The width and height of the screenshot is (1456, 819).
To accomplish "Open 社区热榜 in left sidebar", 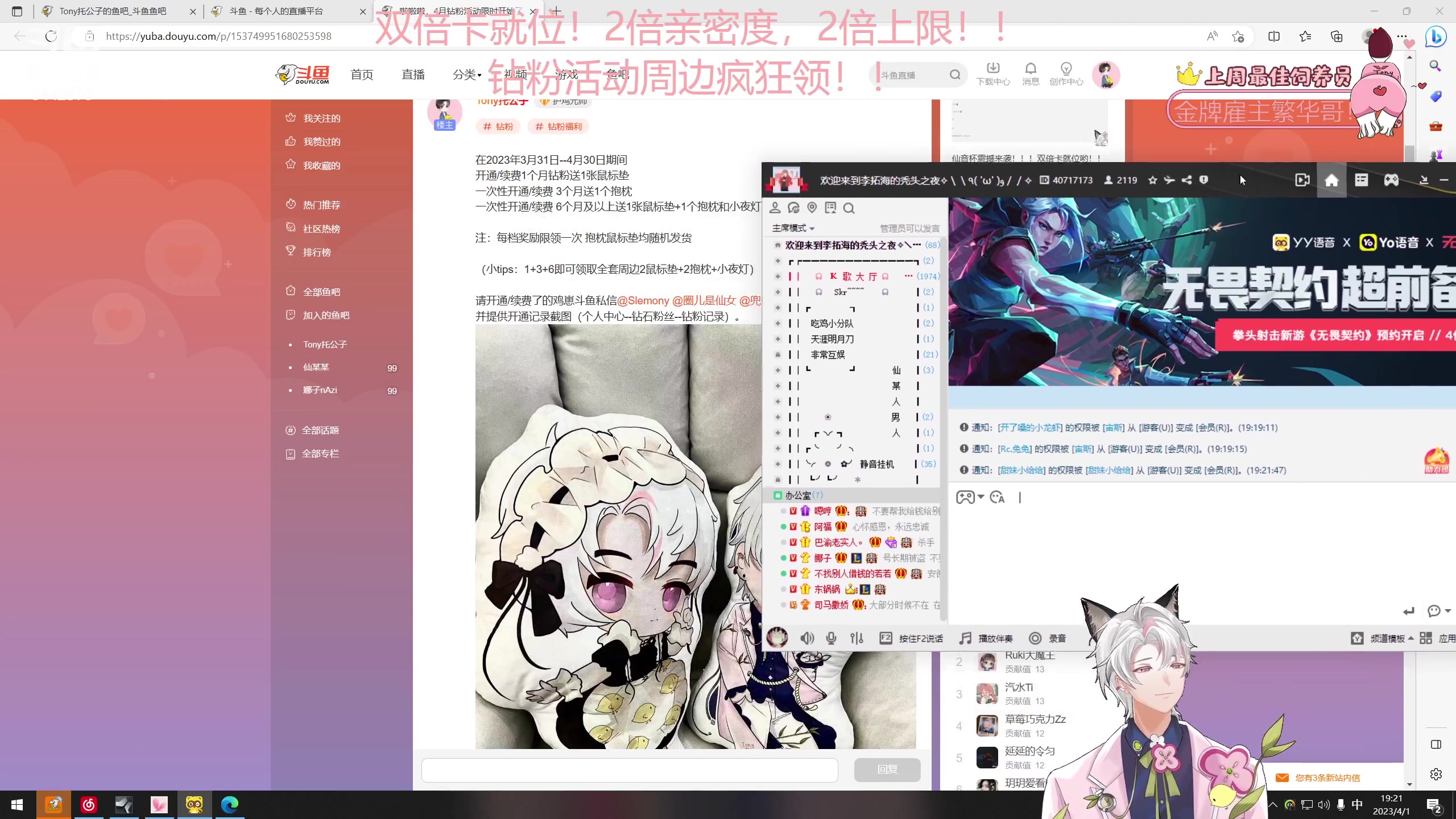I will coord(321,229).
